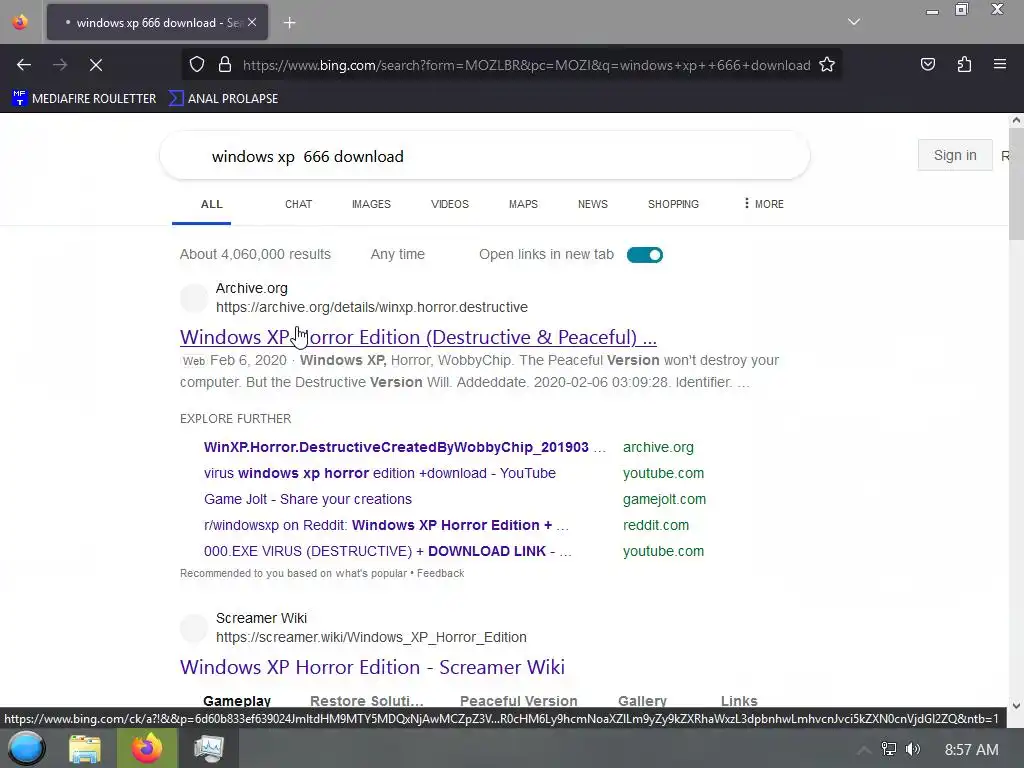Open the network tray icon
The image size is (1024, 768).
pos(888,749)
